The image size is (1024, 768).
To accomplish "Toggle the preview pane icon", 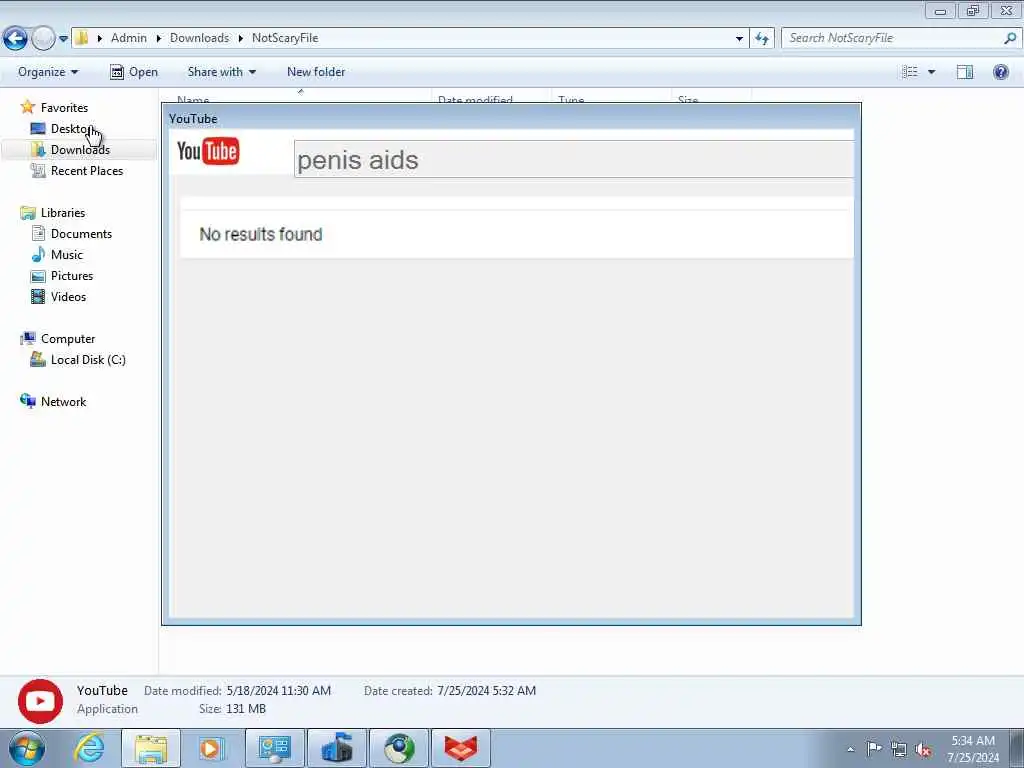I will click(x=965, y=72).
